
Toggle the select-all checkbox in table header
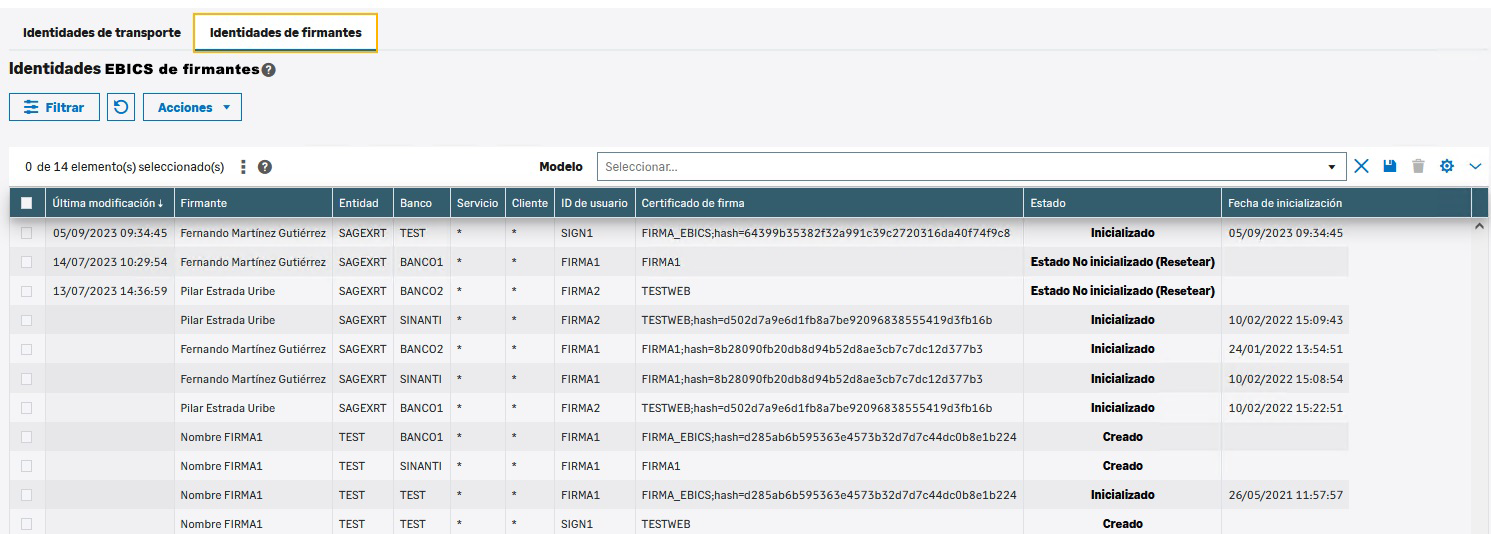coord(27,203)
